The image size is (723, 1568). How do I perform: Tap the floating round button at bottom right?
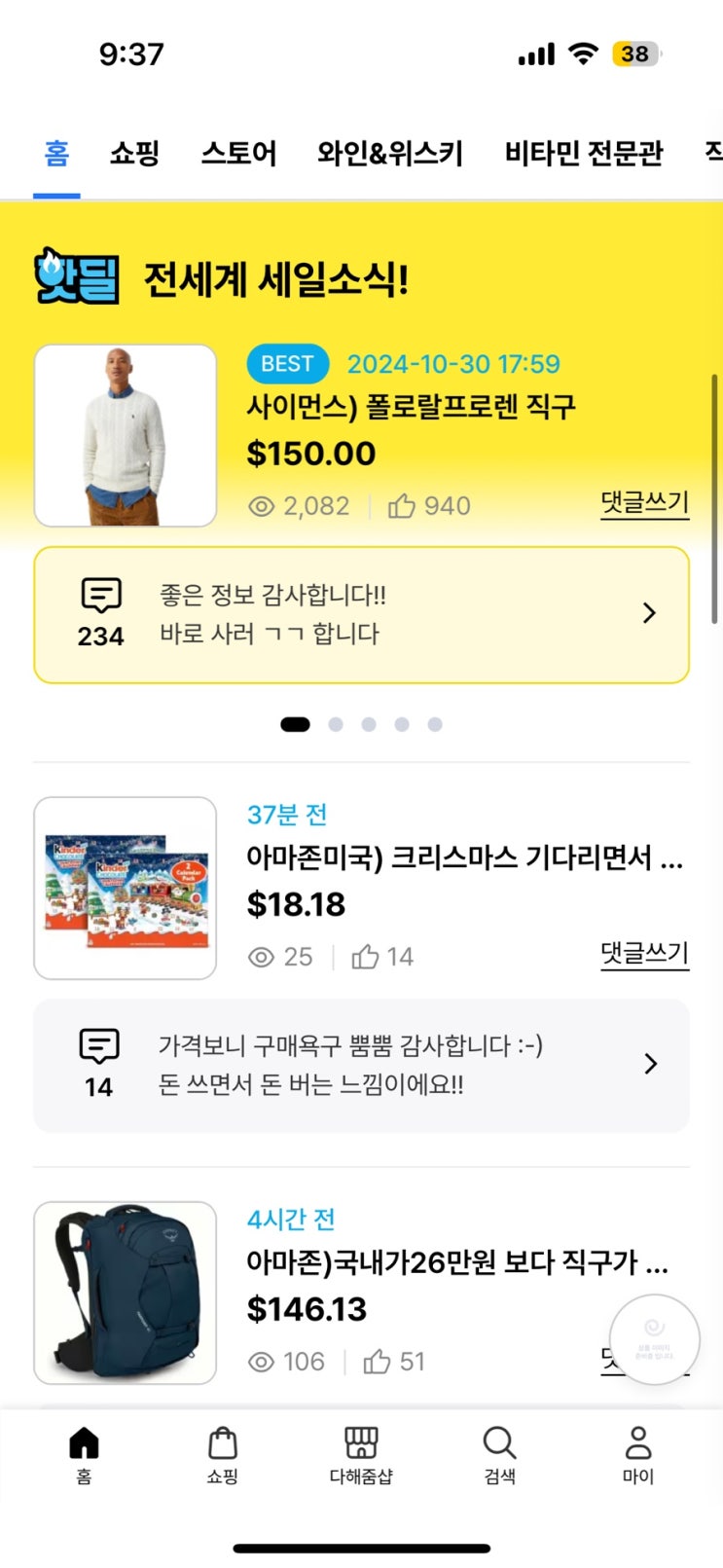pyautogui.click(x=654, y=1339)
